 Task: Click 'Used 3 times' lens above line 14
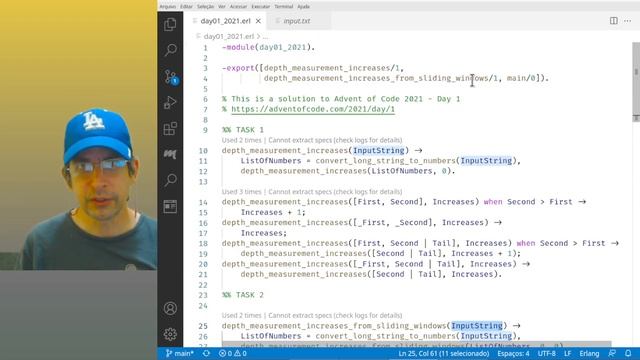tap(242, 191)
